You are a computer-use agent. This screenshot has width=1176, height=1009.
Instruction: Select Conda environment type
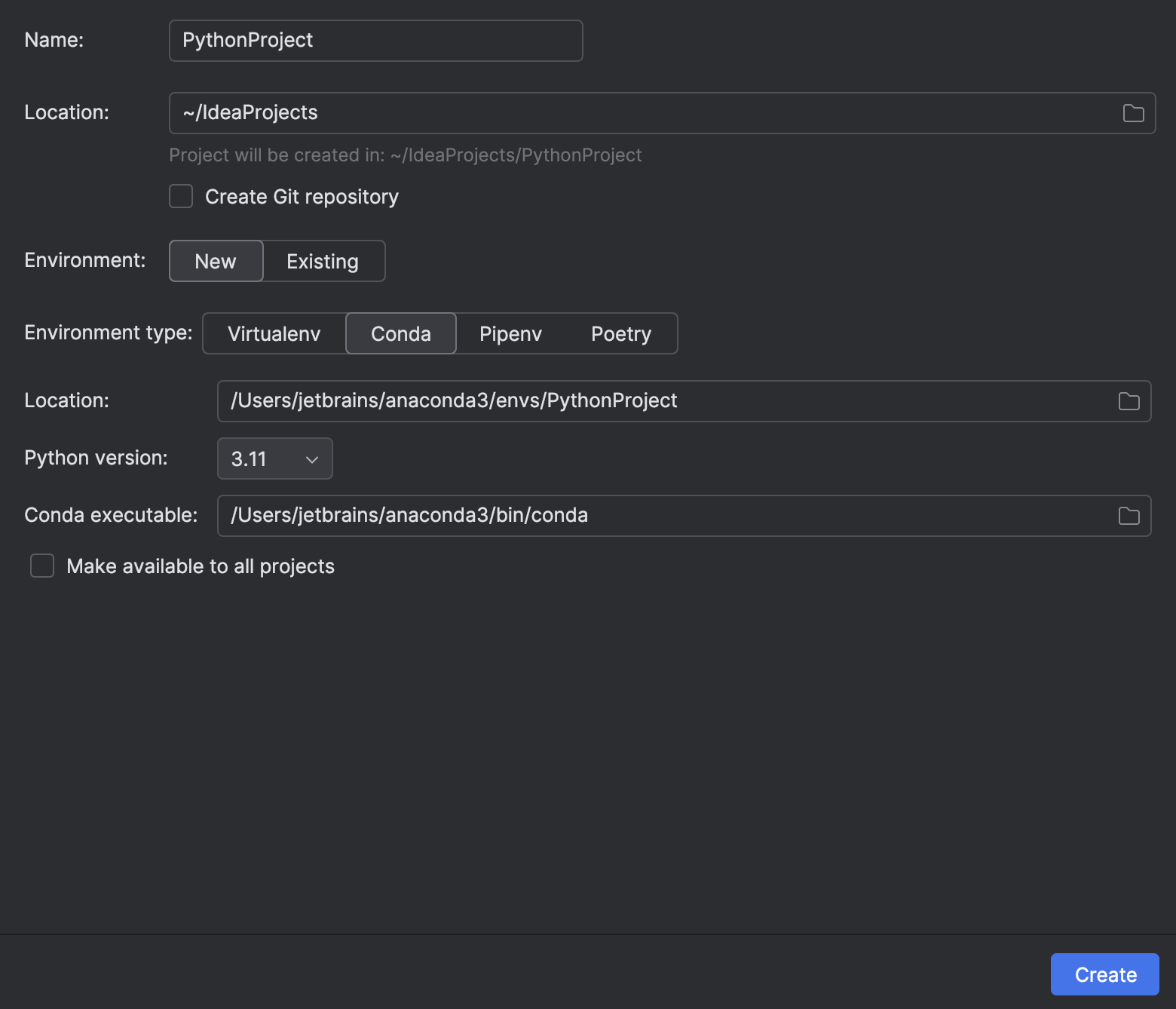(x=400, y=333)
